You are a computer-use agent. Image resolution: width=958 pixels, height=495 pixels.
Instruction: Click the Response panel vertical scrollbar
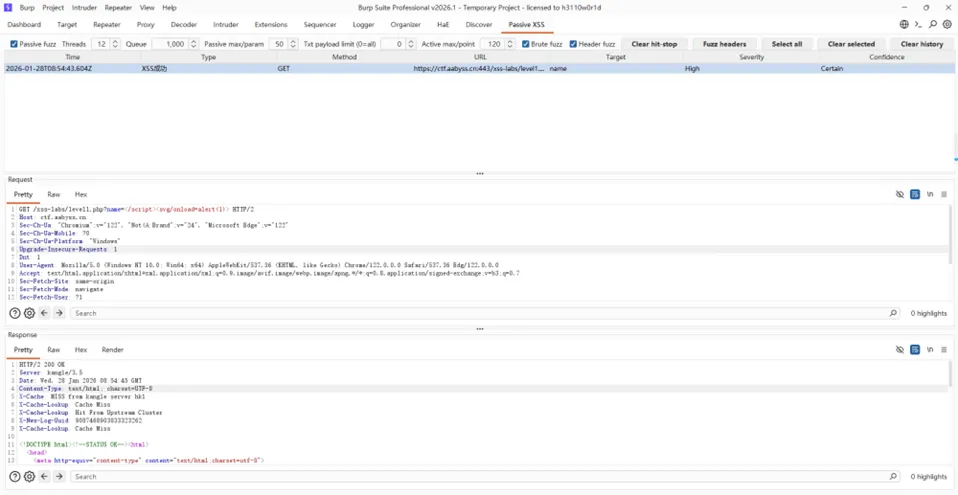pyautogui.click(x=951, y=373)
